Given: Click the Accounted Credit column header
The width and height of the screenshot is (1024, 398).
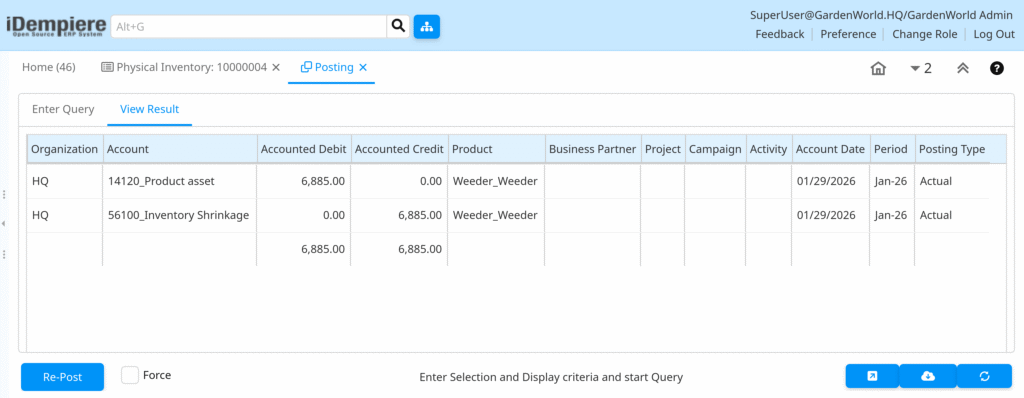Looking at the screenshot, I should [x=399, y=149].
